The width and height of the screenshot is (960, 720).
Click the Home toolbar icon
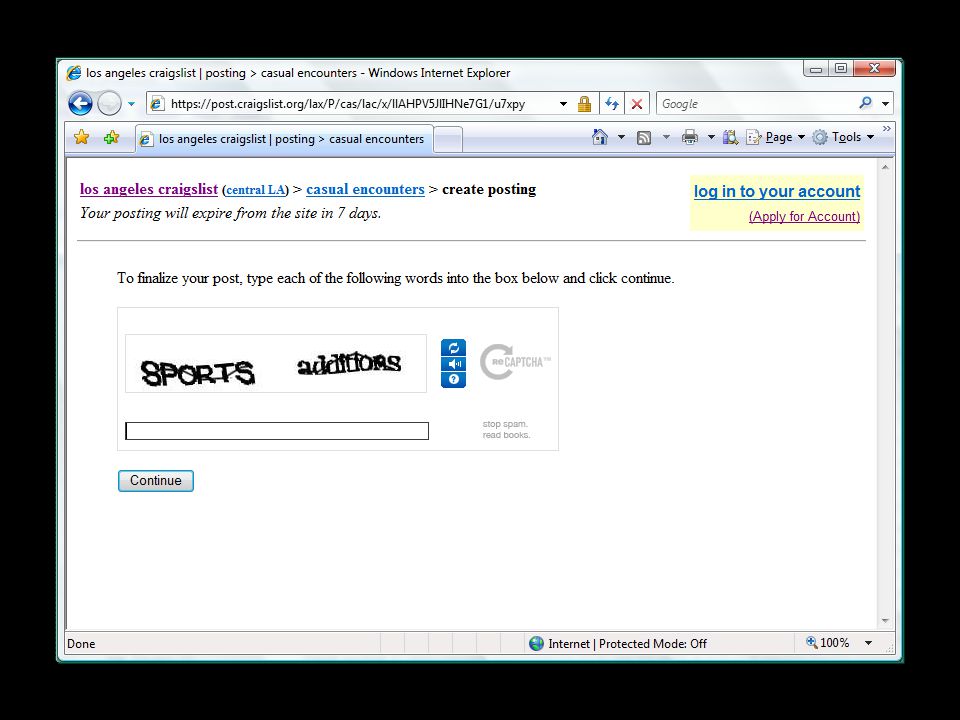tap(600, 137)
